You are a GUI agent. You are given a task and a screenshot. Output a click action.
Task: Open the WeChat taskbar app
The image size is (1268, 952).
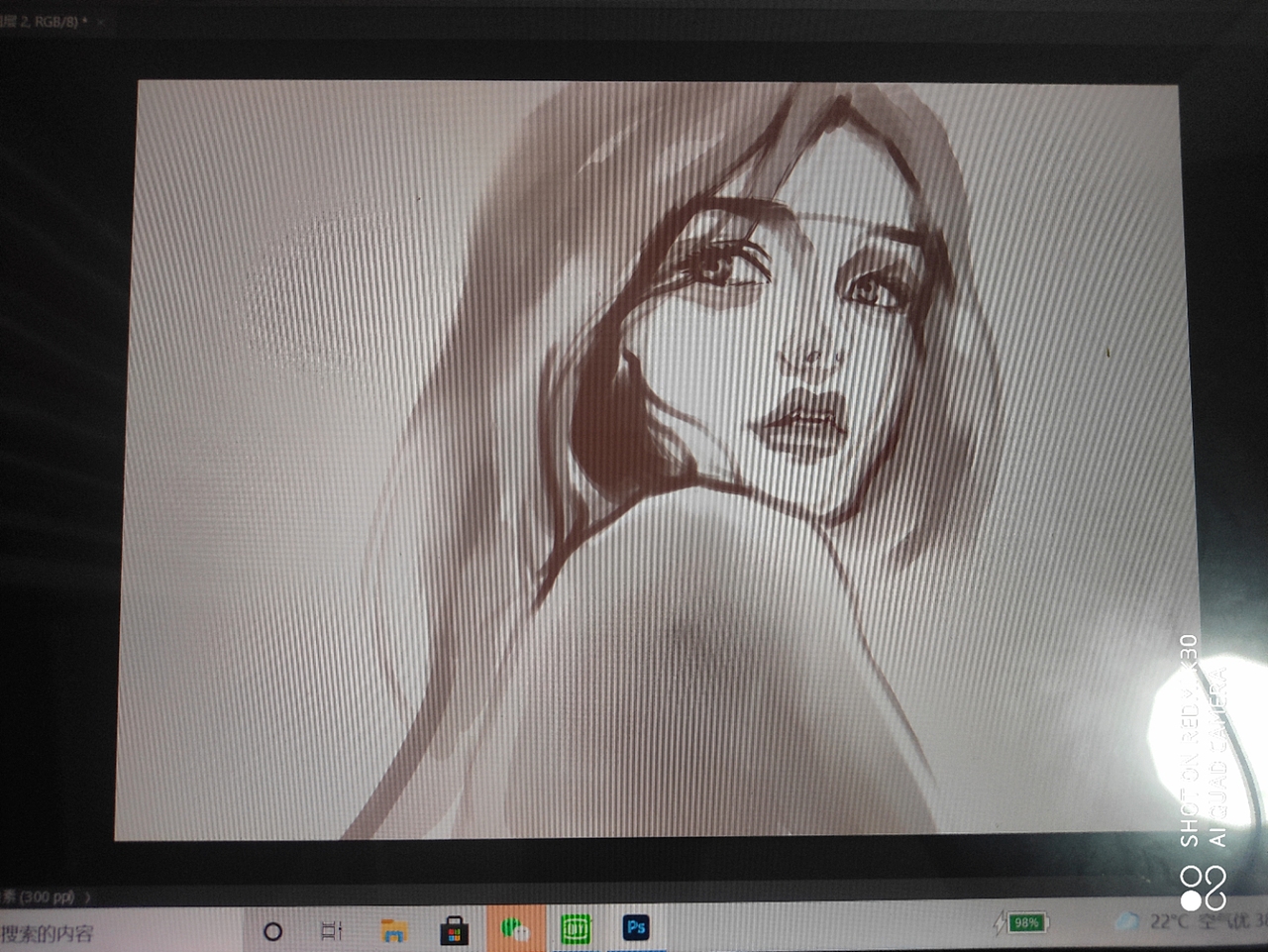tap(515, 929)
